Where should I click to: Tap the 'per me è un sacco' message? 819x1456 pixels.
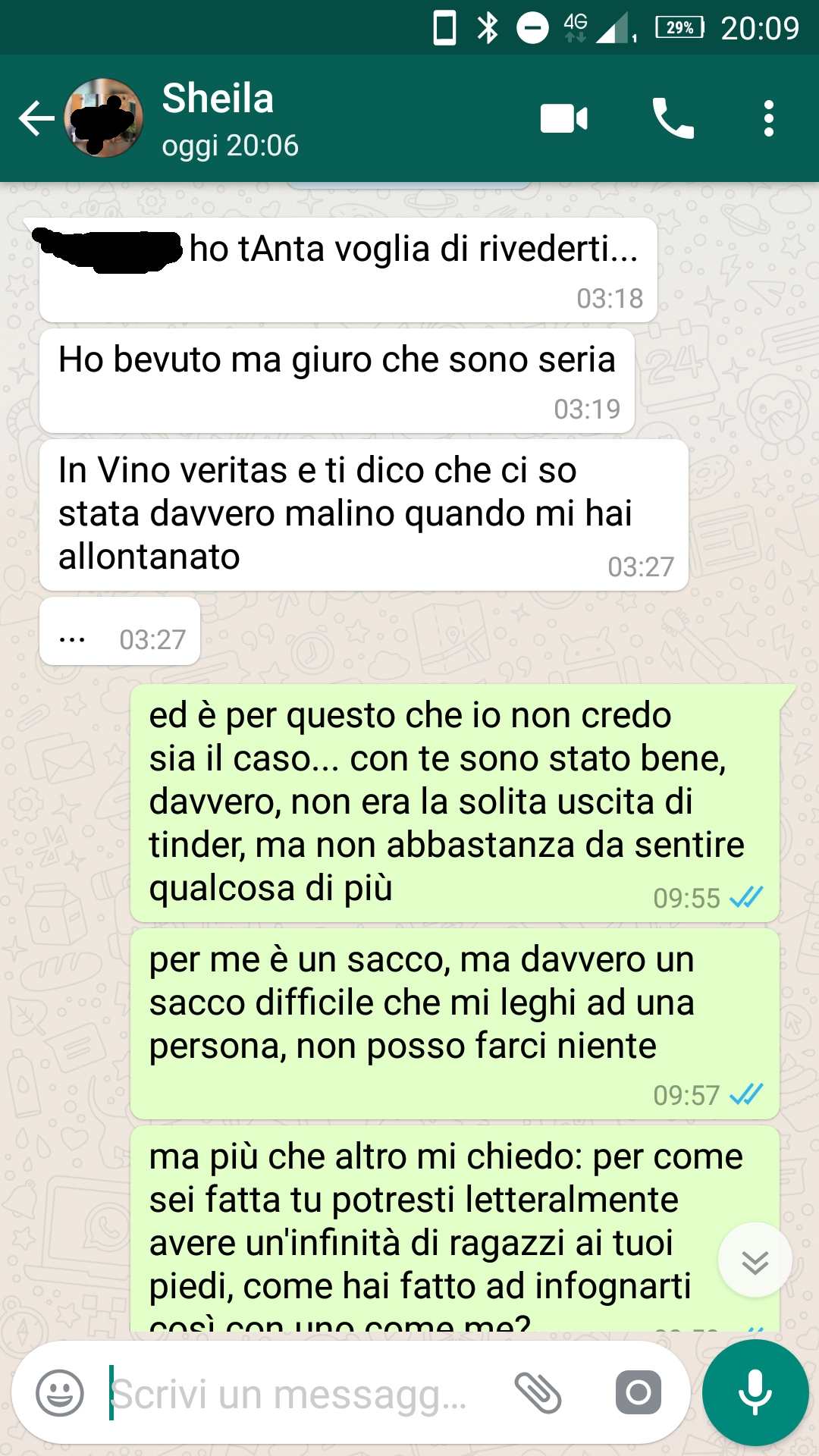[455, 1024]
